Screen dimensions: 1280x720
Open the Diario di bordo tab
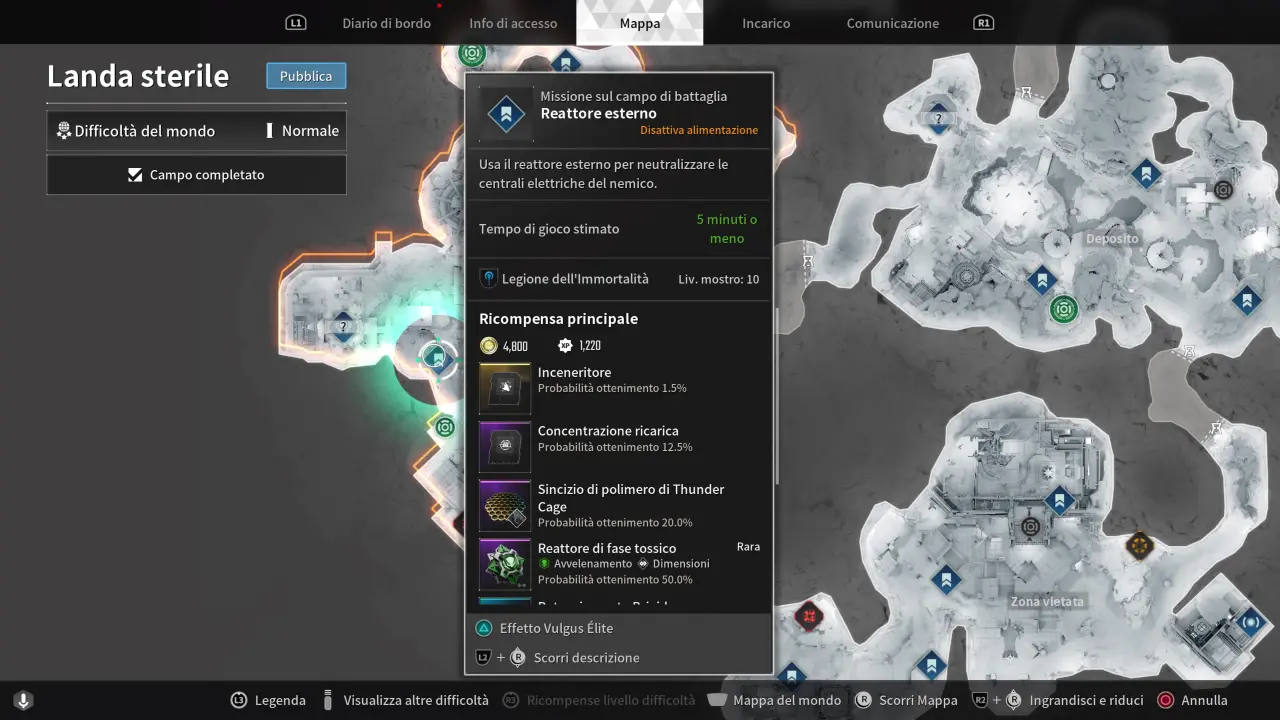coord(386,23)
